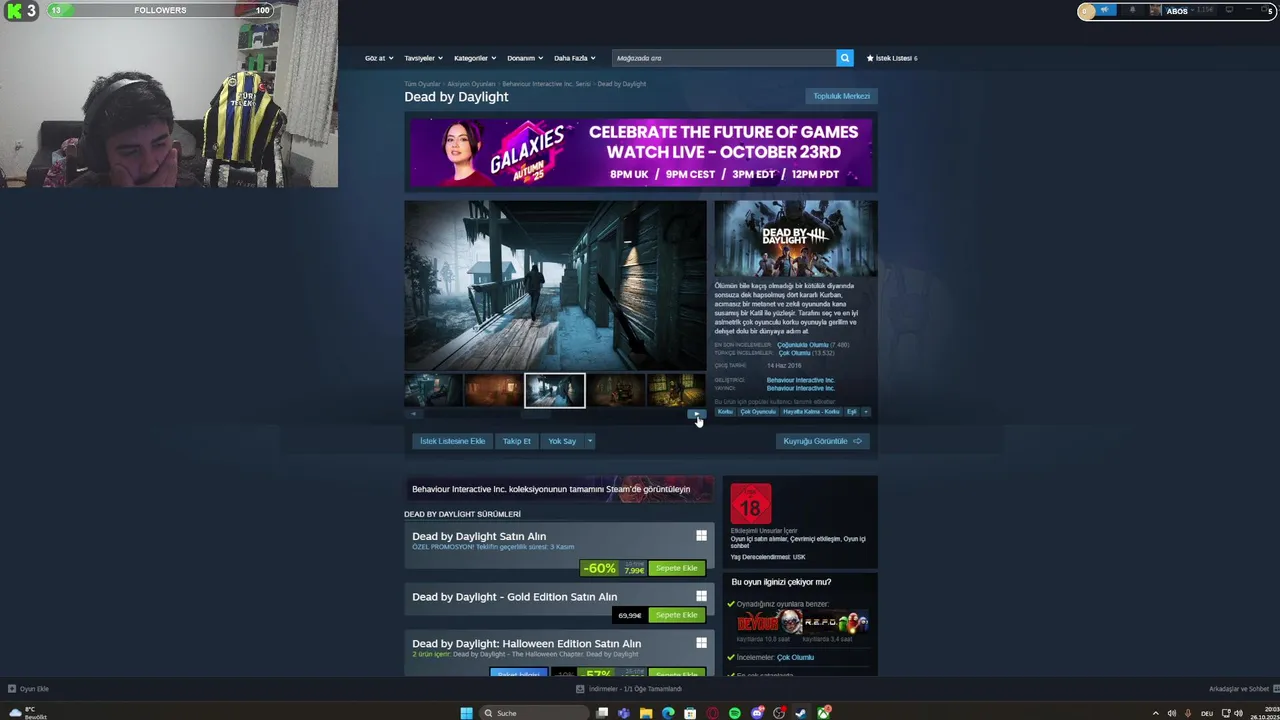Open the Steam account avatar menu
This screenshot has height=720, width=1280.
[1156, 11]
